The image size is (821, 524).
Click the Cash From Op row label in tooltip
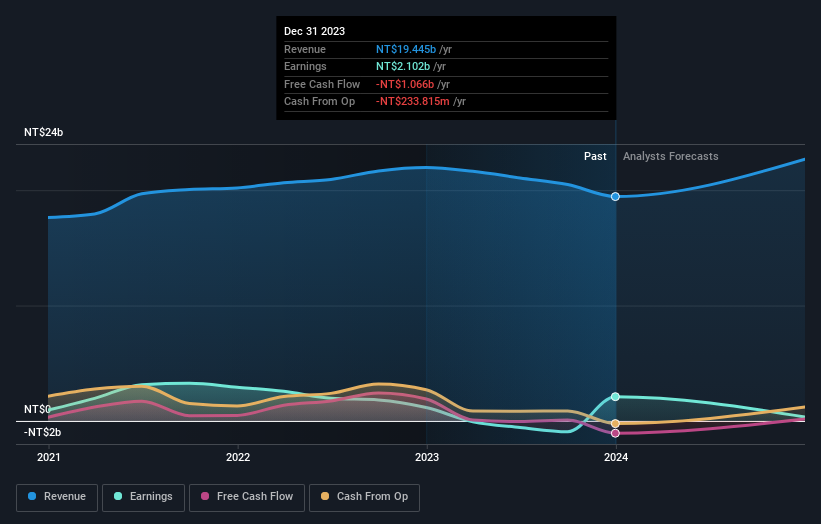pyautogui.click(x=319, y=102)
